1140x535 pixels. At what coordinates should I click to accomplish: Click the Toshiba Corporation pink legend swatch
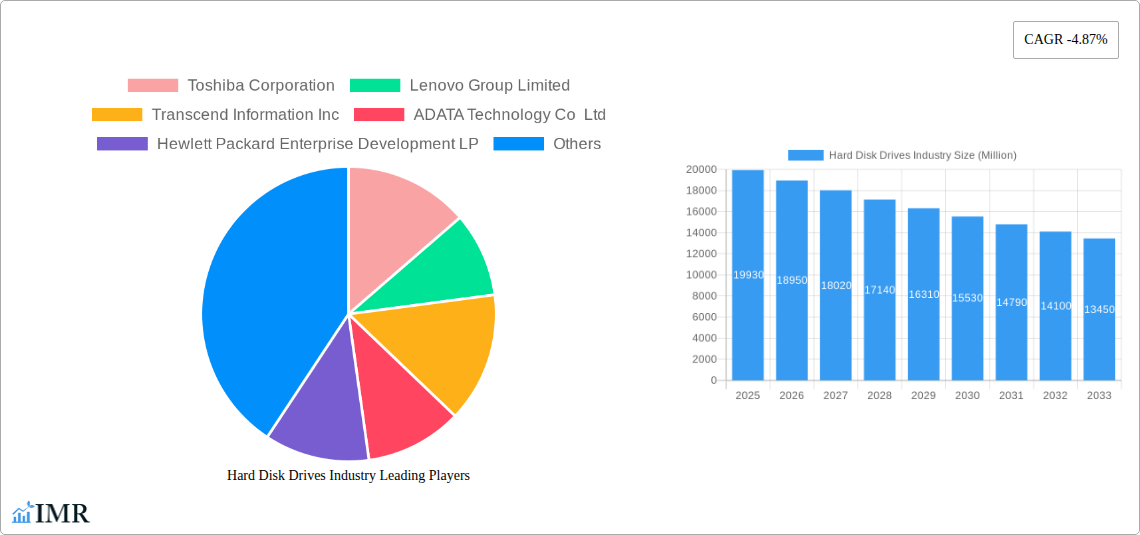153,86
